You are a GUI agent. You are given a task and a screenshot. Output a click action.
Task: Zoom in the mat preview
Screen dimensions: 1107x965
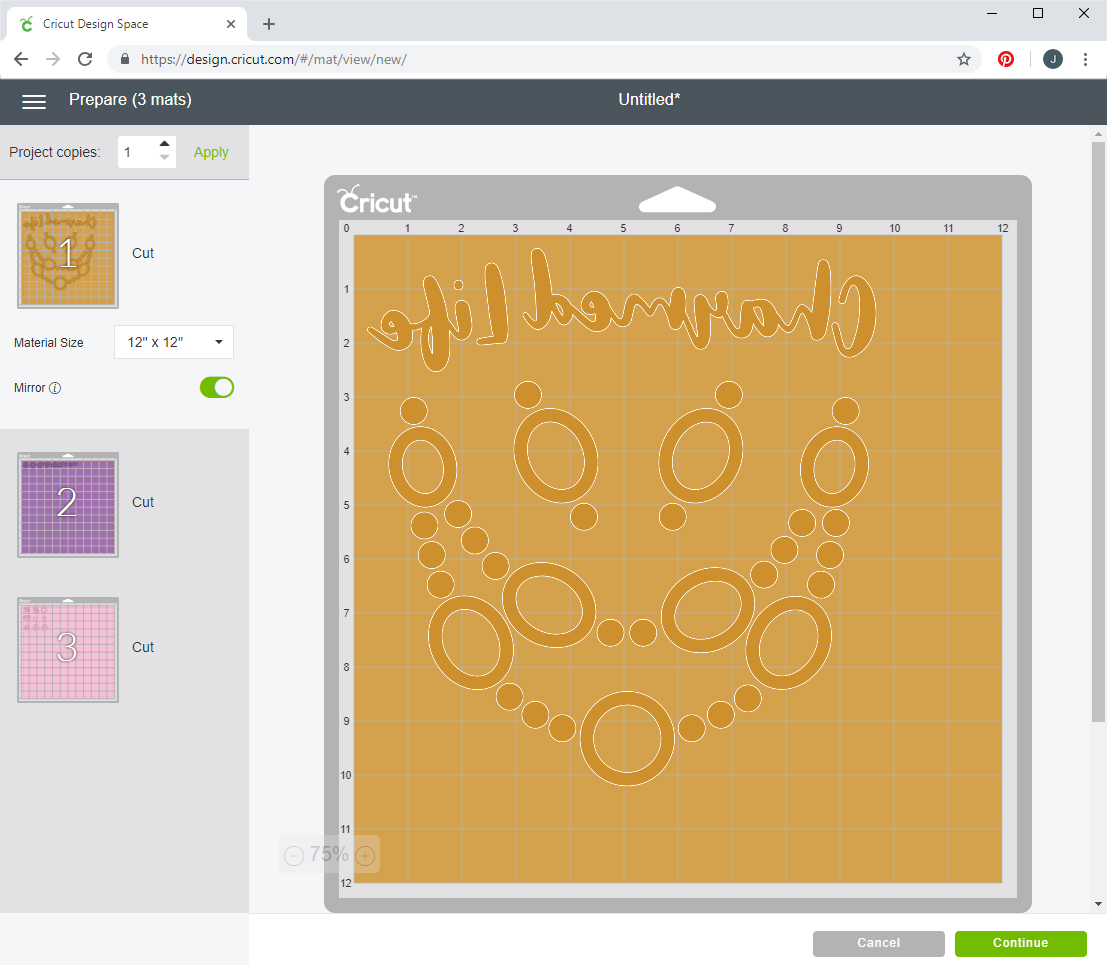coord(365,856)
